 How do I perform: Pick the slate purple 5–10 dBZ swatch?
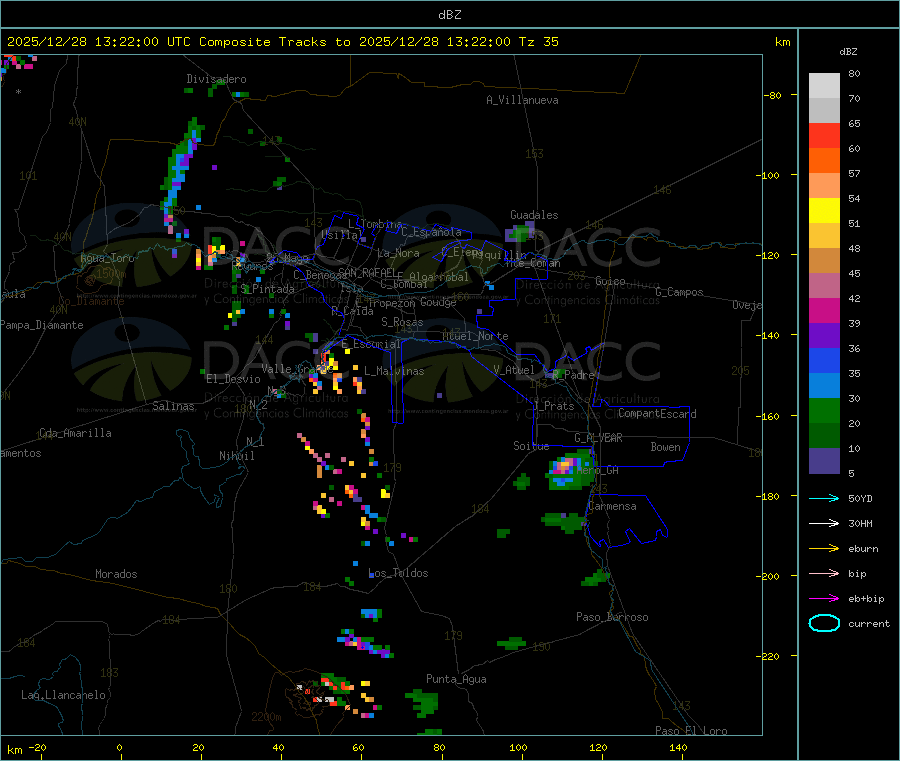(x=824, y=461)
